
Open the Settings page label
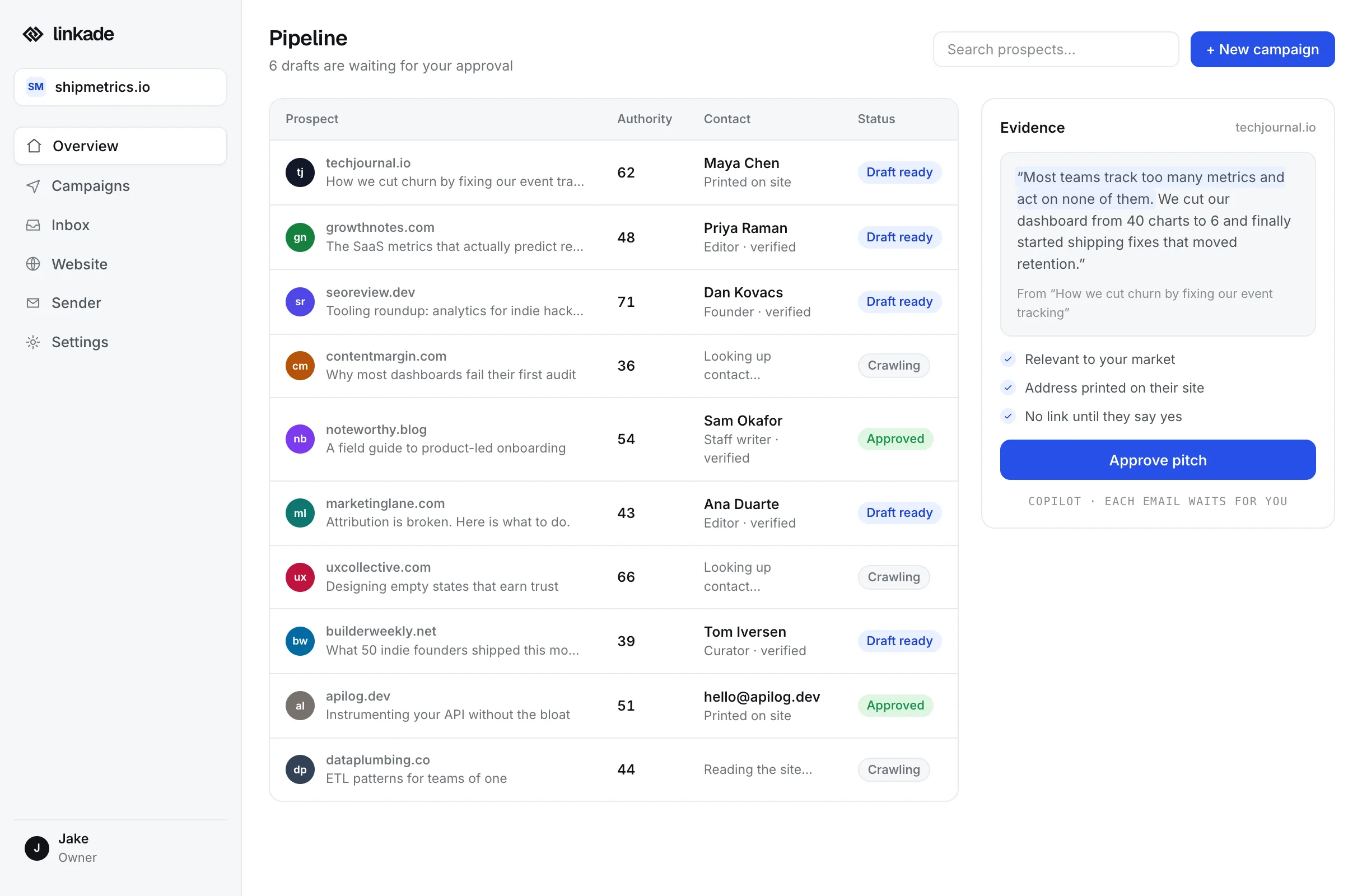point(80,342)
